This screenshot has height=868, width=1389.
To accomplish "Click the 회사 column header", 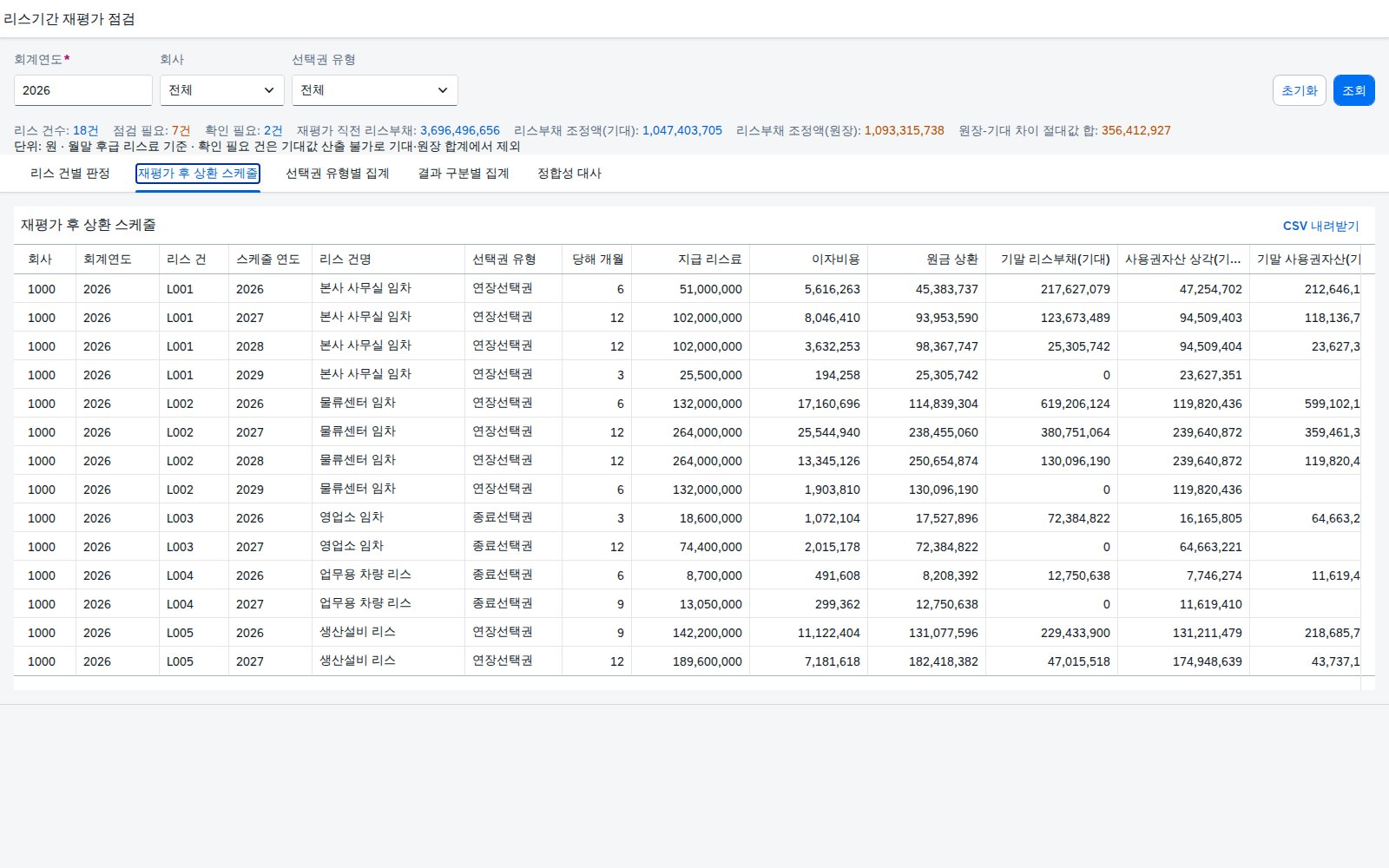I will pos(45,260).
